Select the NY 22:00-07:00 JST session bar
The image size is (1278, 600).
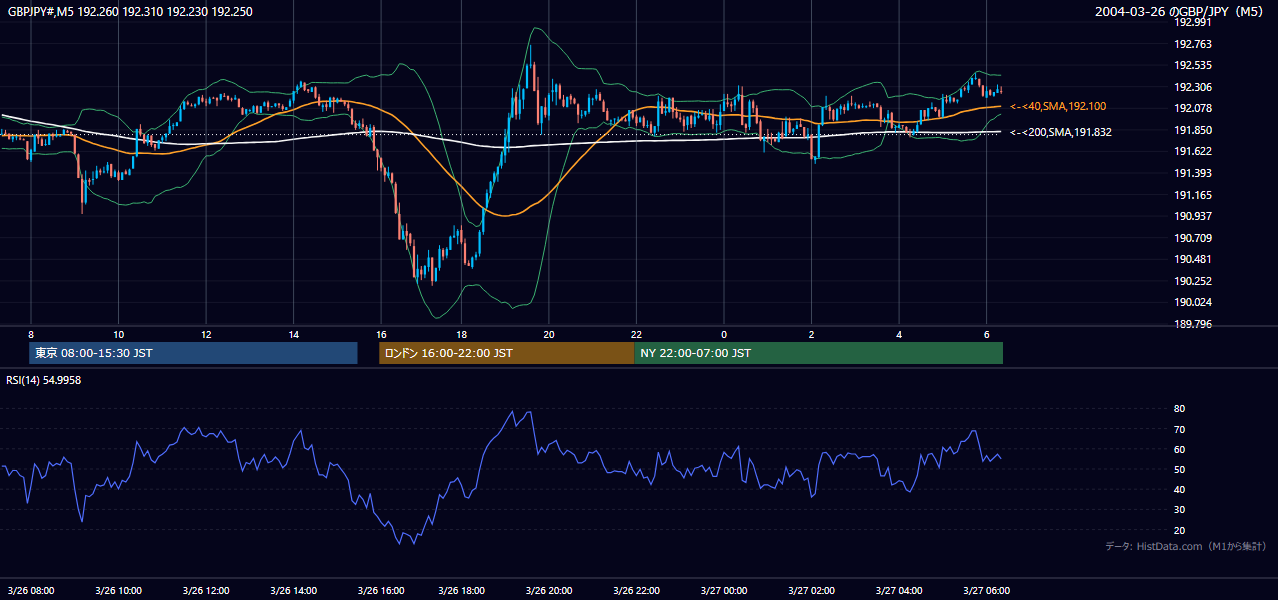(818, 353)
